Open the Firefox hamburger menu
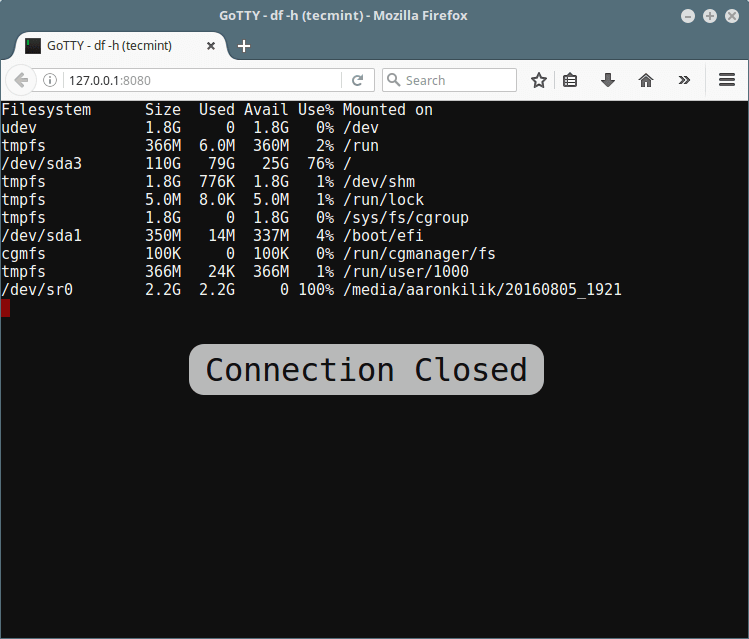This screenshot has height=639, width=749. pyautogui.click(x=727, y=80)
